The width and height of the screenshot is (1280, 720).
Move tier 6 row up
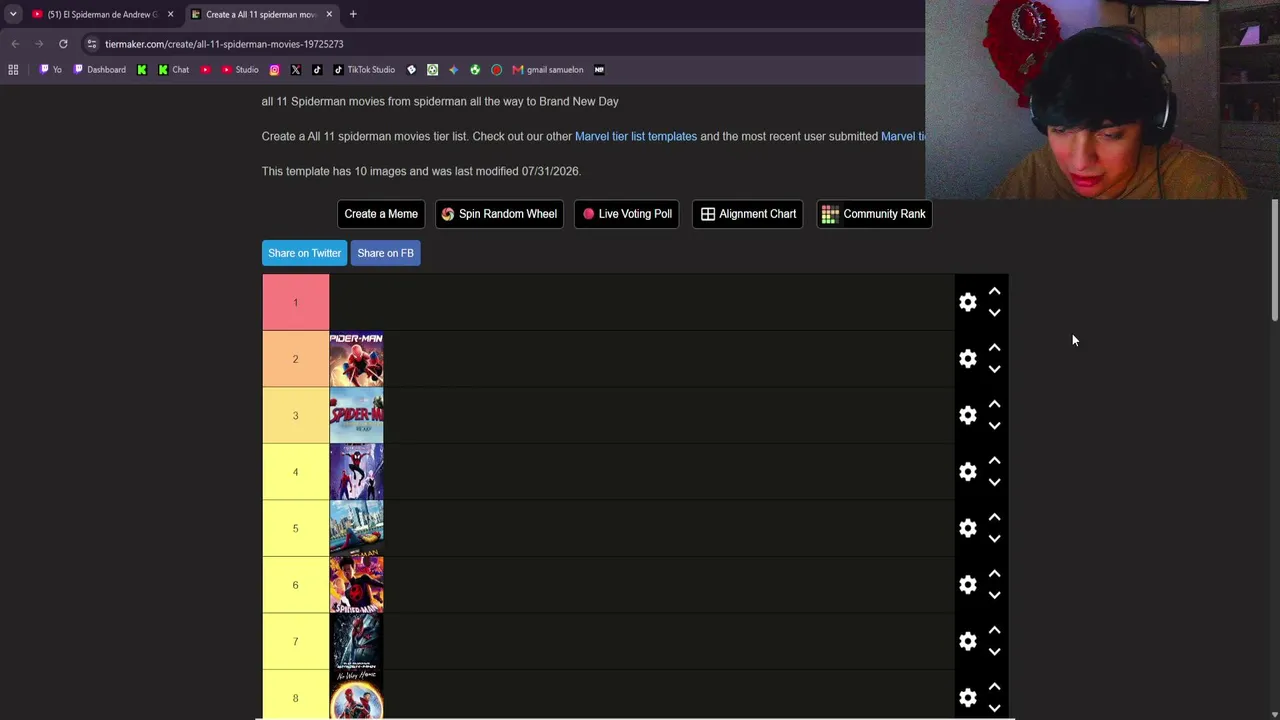(994, 573)
